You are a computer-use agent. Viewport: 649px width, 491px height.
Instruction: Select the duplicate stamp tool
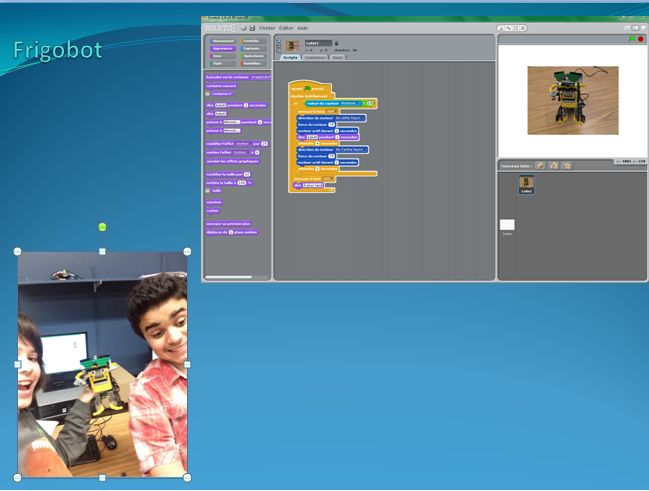501,28
